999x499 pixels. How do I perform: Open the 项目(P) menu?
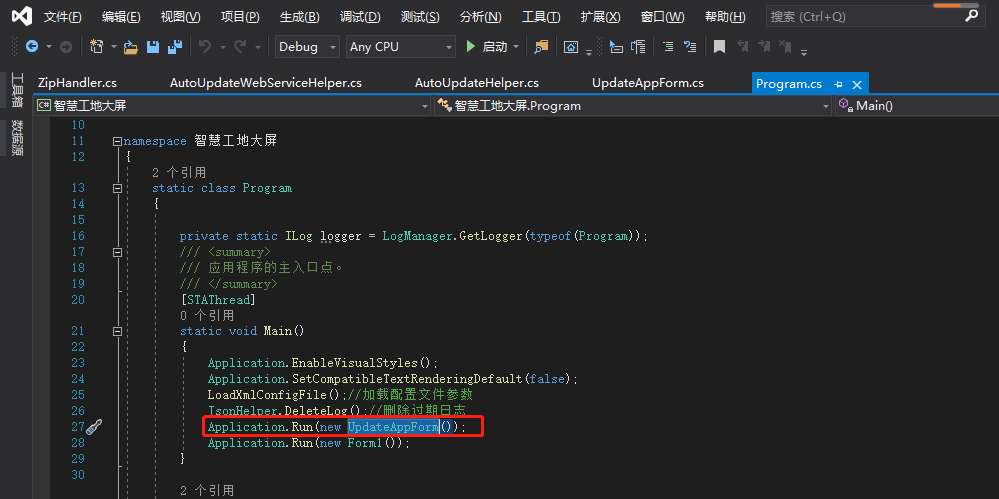pos(240,17)
